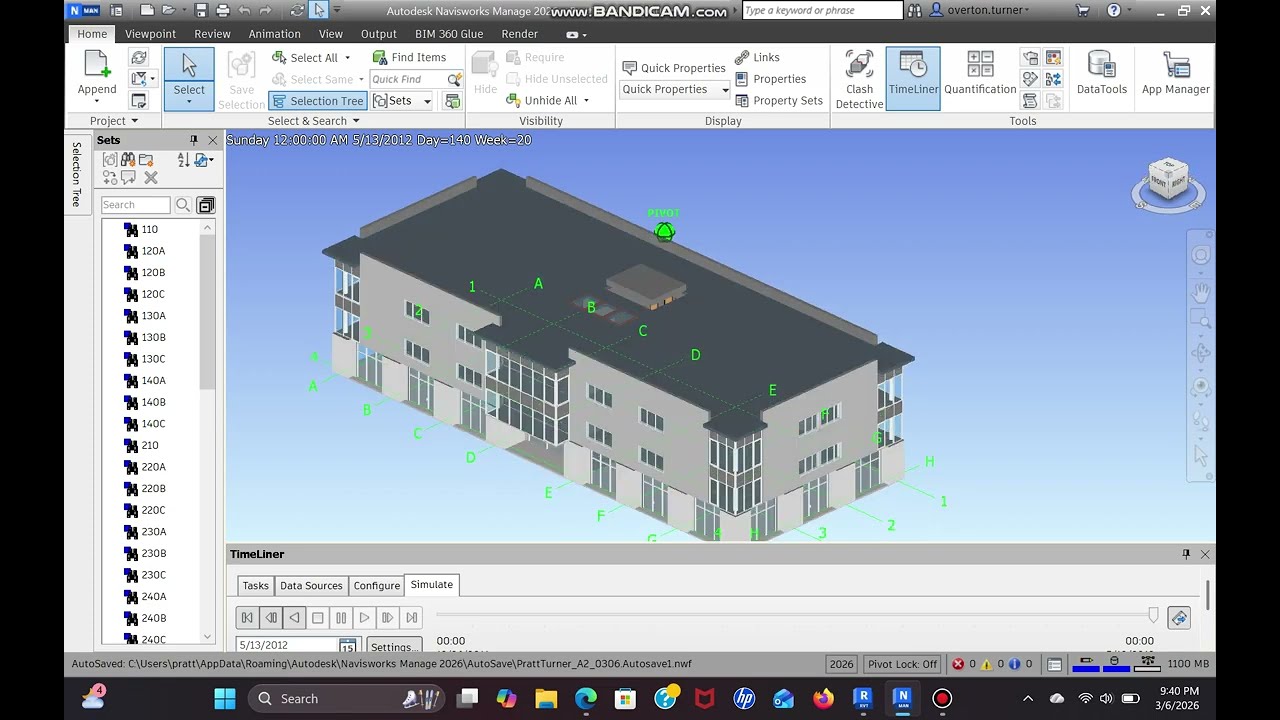Click the Pan hand tool in navigation bar
This screenshot has height=720, width=1280.
click(x=1201, y=292)
